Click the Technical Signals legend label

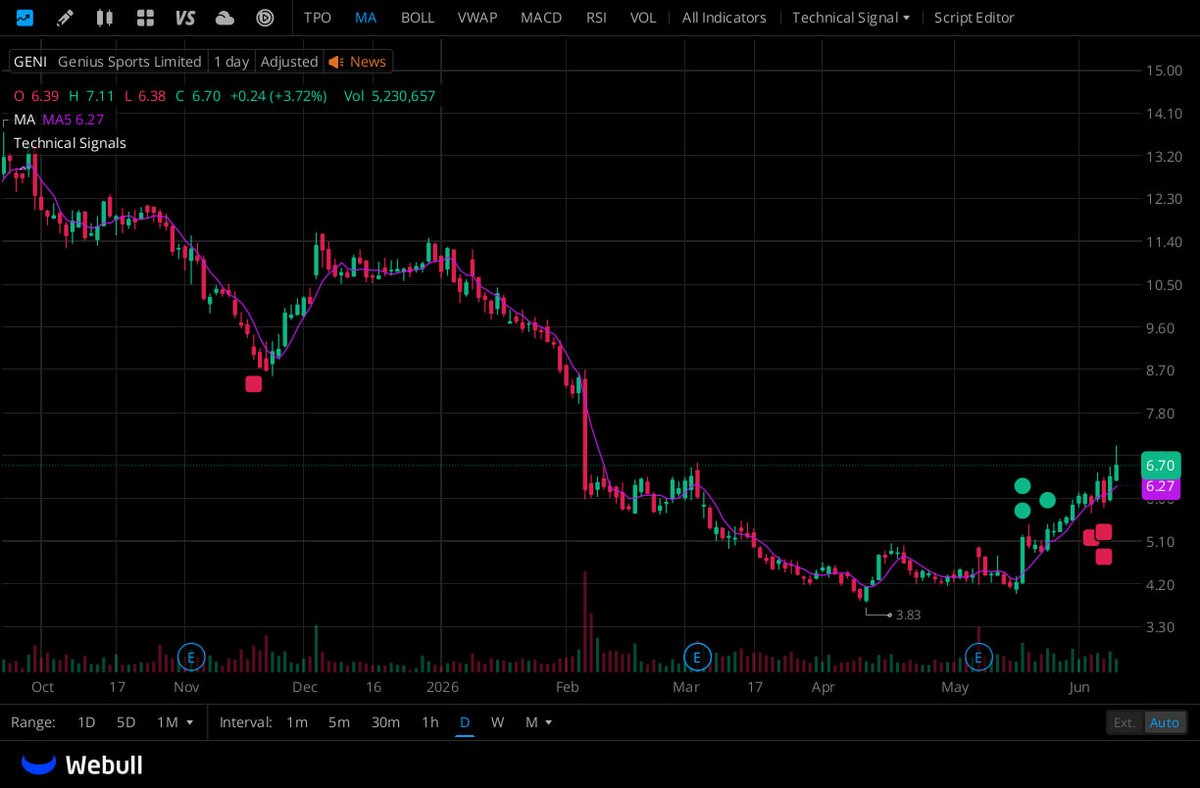click(70, 143)
